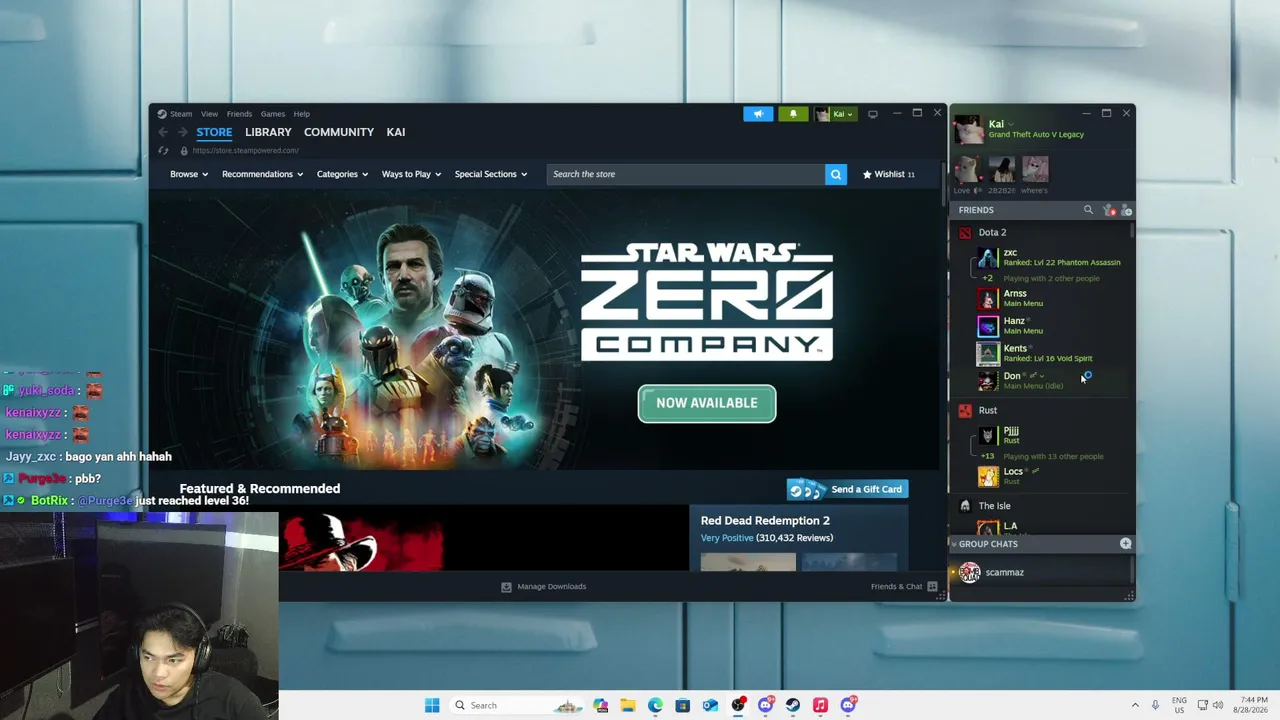Image resolution: width=1280 pixels, height=720 pixels.
Task: Open the Friends menu
Action: coord(239,114)
